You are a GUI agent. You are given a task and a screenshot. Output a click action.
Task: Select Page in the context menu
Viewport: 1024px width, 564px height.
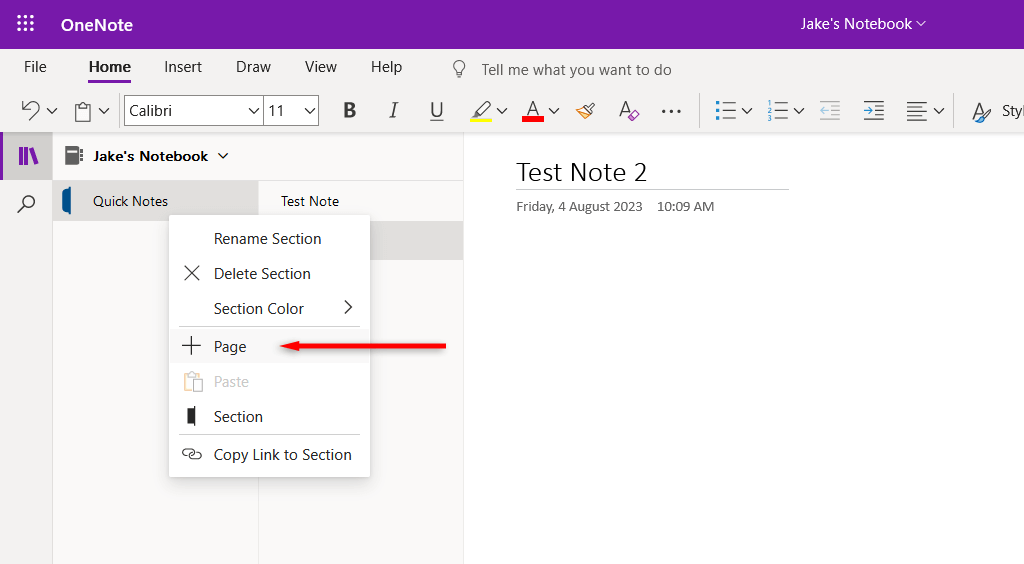(x=230, y=346)
